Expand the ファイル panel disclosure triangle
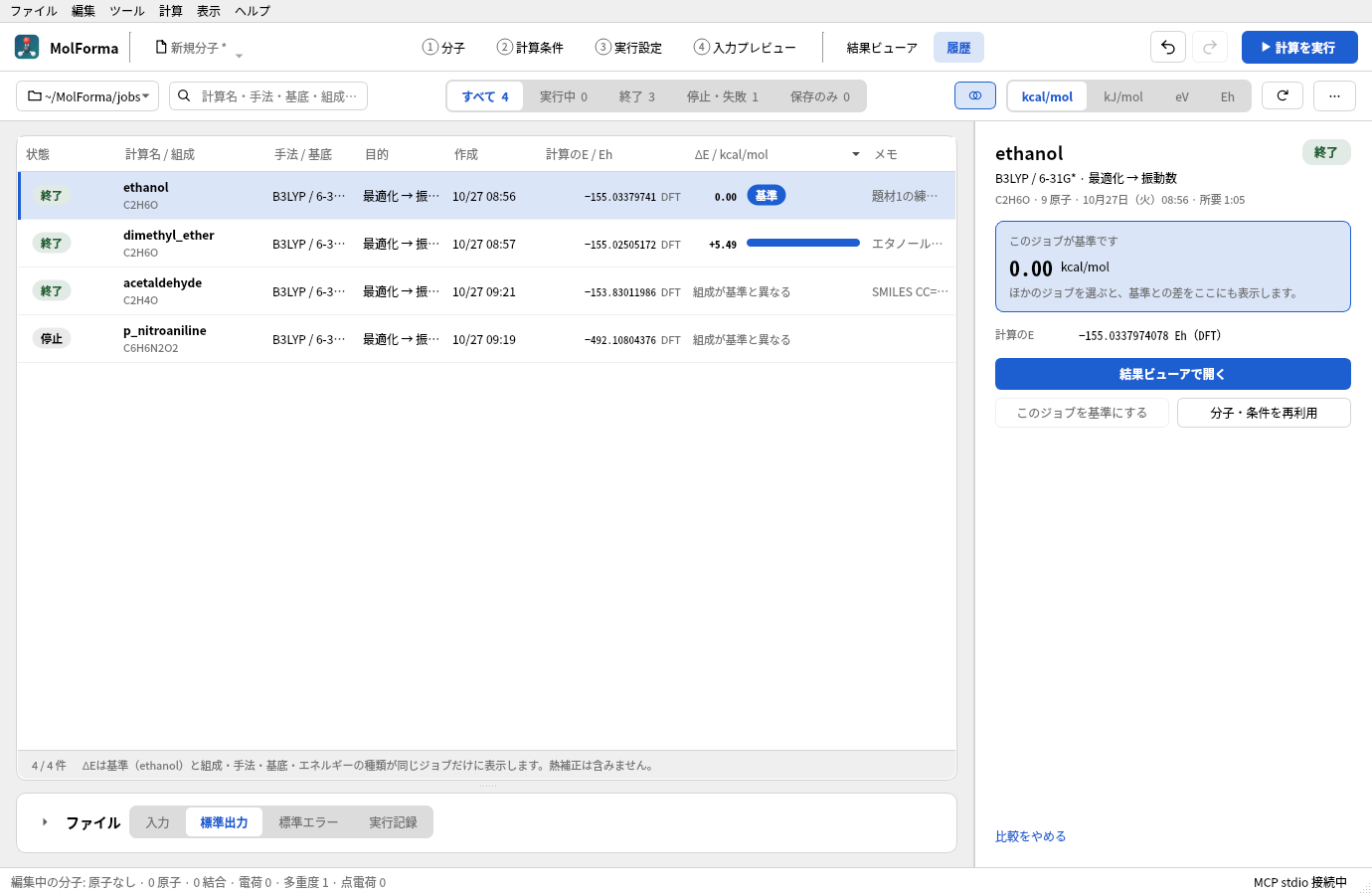This screenshot has width=1372, height=895. (45, 822)
